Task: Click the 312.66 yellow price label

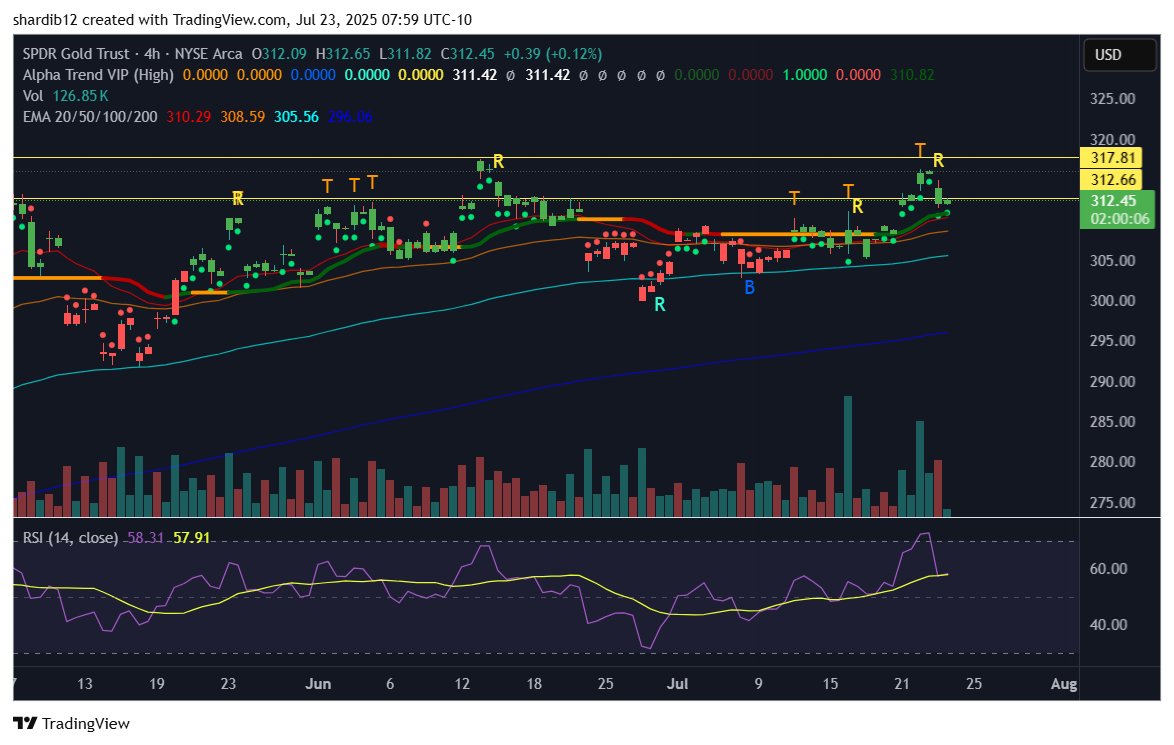Action: pos(1113,180)
